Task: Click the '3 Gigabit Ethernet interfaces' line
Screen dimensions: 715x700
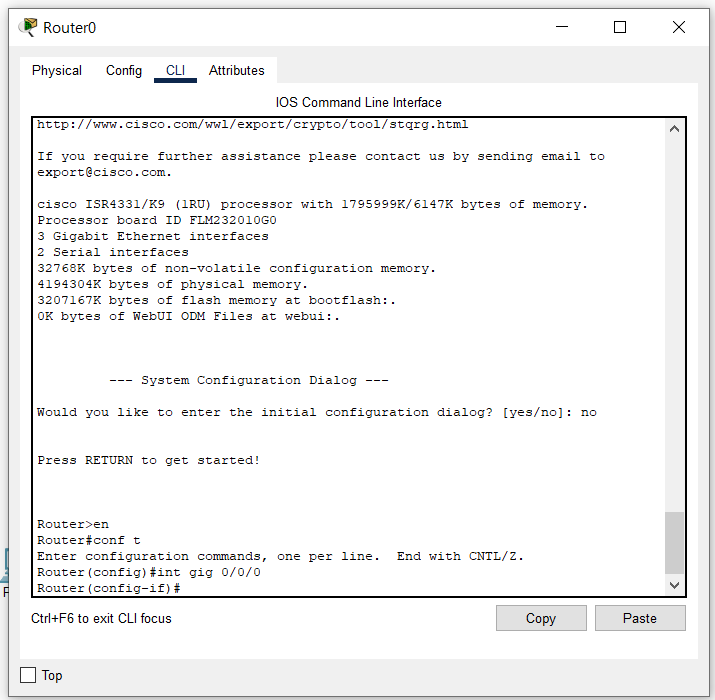Action: (153, 236)
